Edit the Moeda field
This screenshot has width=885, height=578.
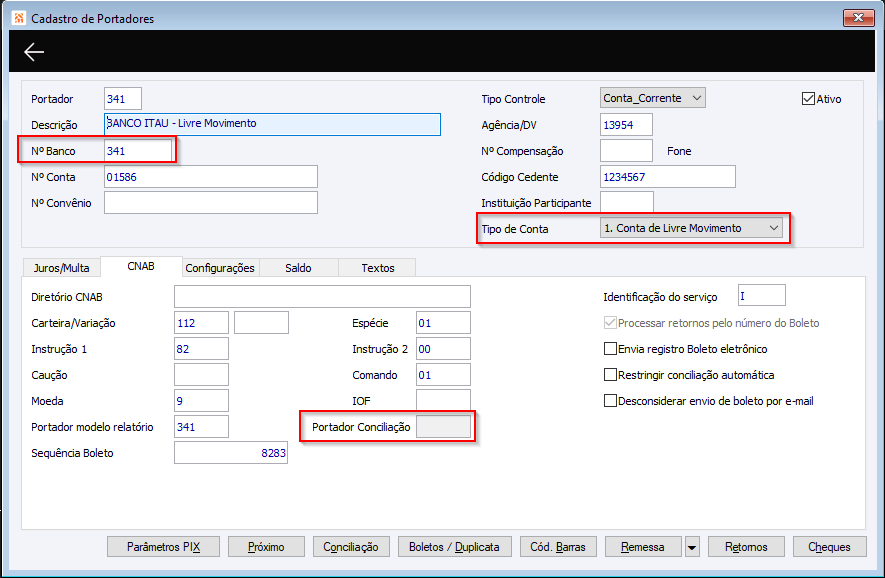point(201,401)
